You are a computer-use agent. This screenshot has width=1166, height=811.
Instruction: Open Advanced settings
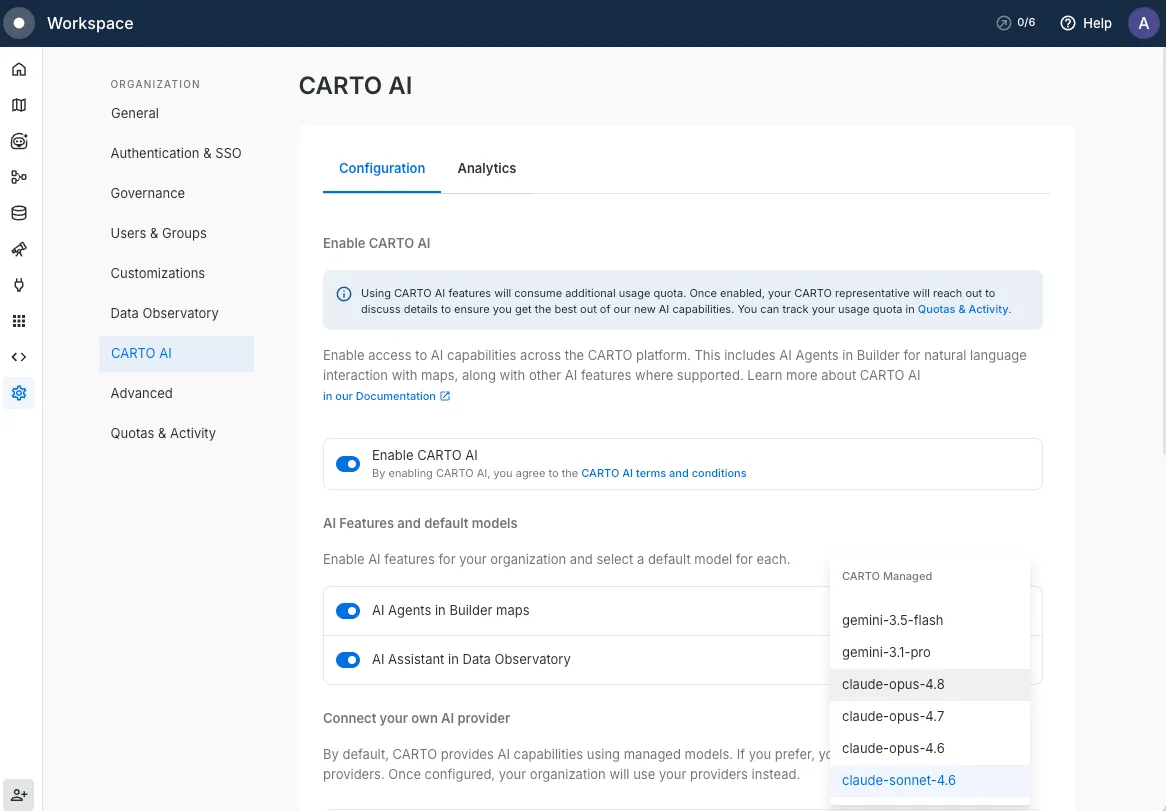coord(176,393)
